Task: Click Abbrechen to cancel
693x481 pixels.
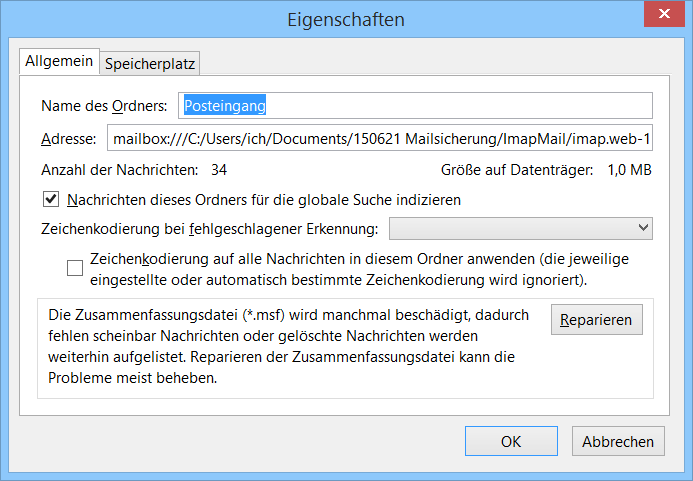Action: [618, 441]
